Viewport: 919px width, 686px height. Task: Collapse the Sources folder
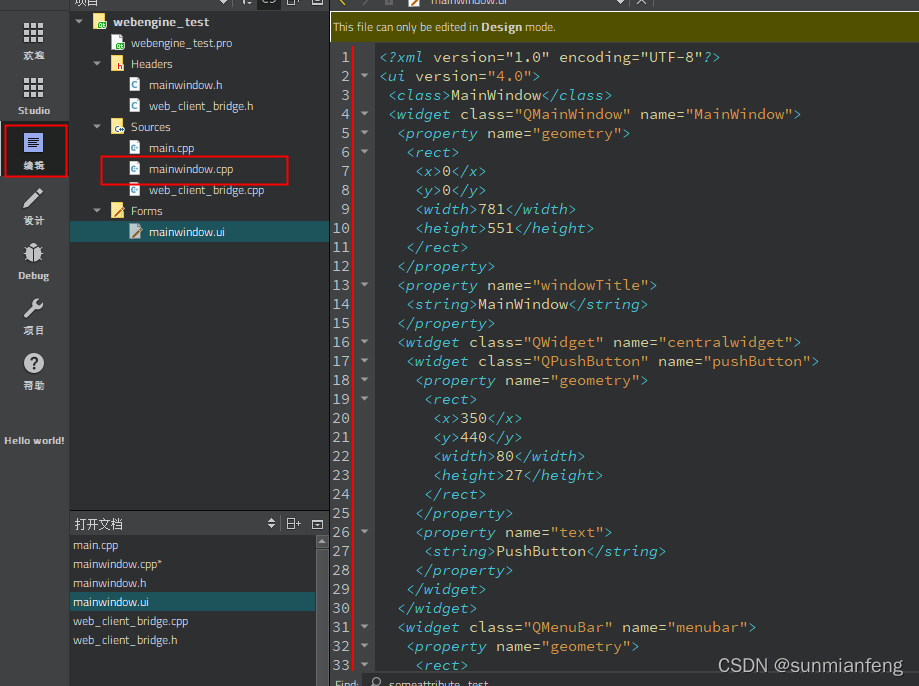click(x=96, y=126)
